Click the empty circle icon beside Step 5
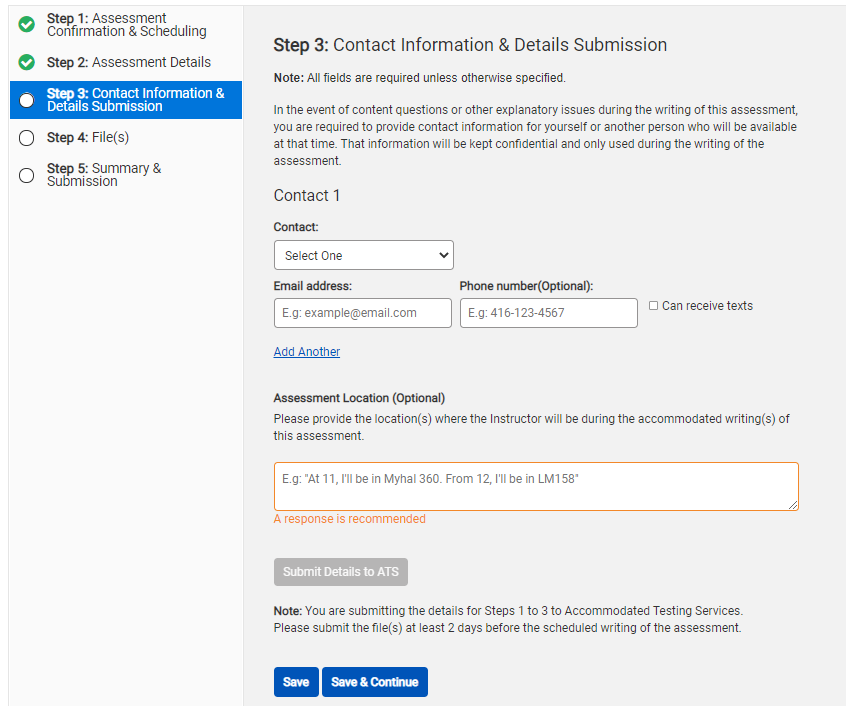846x706 pixels. (26, 175)
